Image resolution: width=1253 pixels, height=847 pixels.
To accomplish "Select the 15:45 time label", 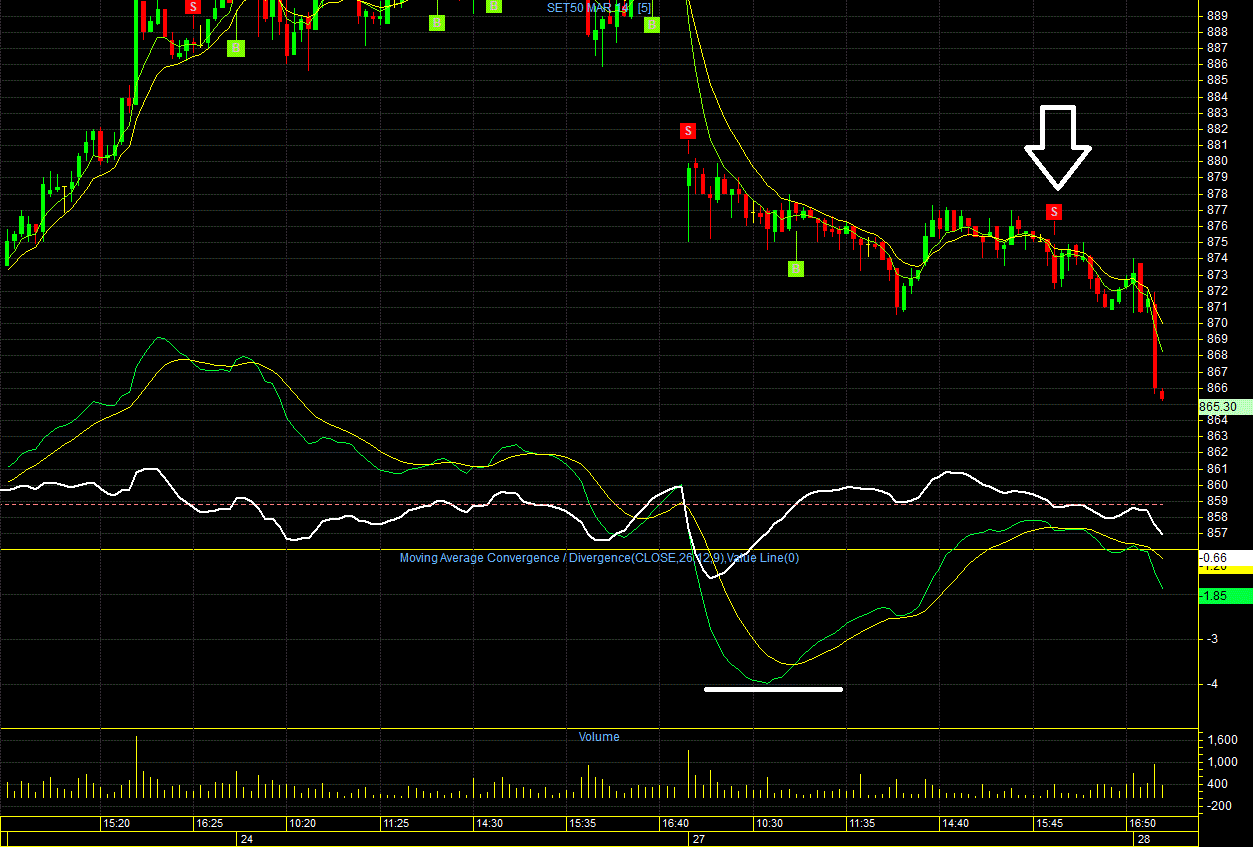I will (1049, 824).
